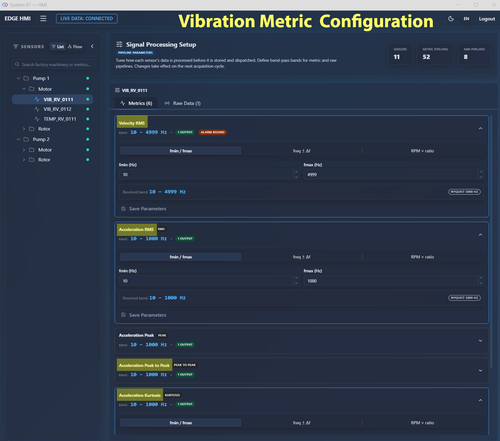Click the Raw Pipelines count showing 8
Viewport: 500px width, 441px height.
pyautogui.click(x=474, y=54)
